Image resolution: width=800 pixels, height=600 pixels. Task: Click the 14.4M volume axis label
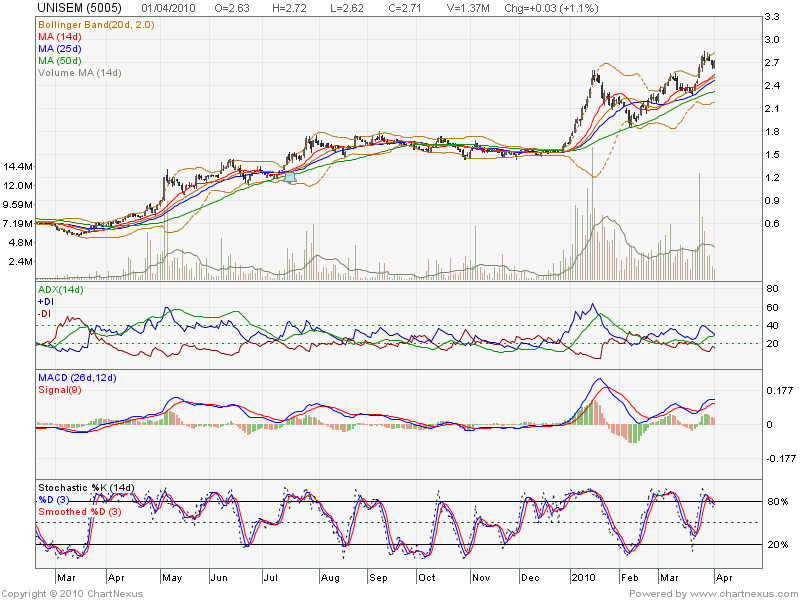click(x=18, y=166)
